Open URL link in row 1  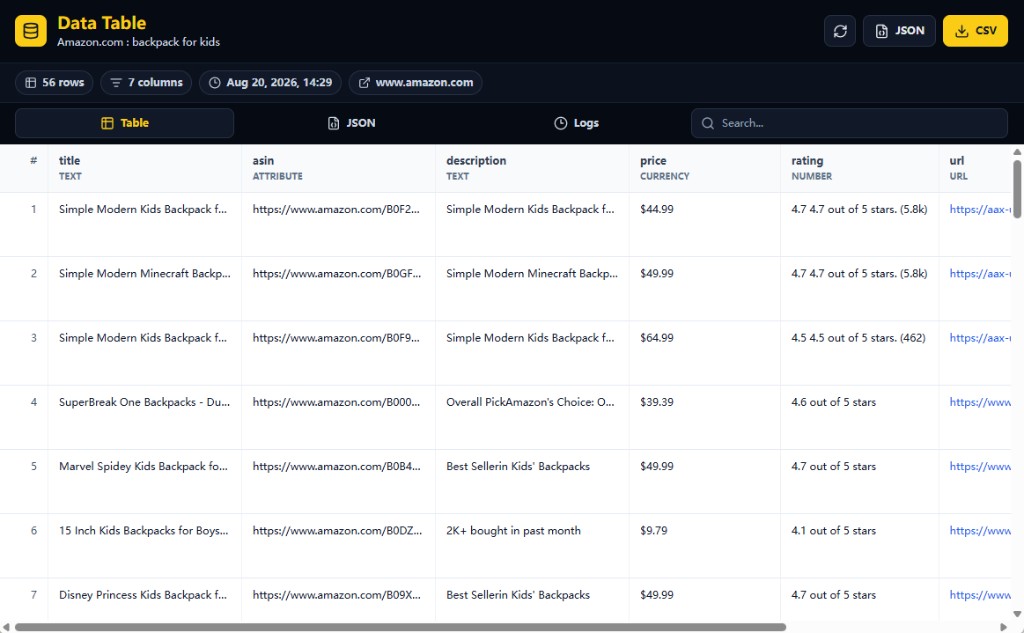pyautogui.click(x=980, y=209)
